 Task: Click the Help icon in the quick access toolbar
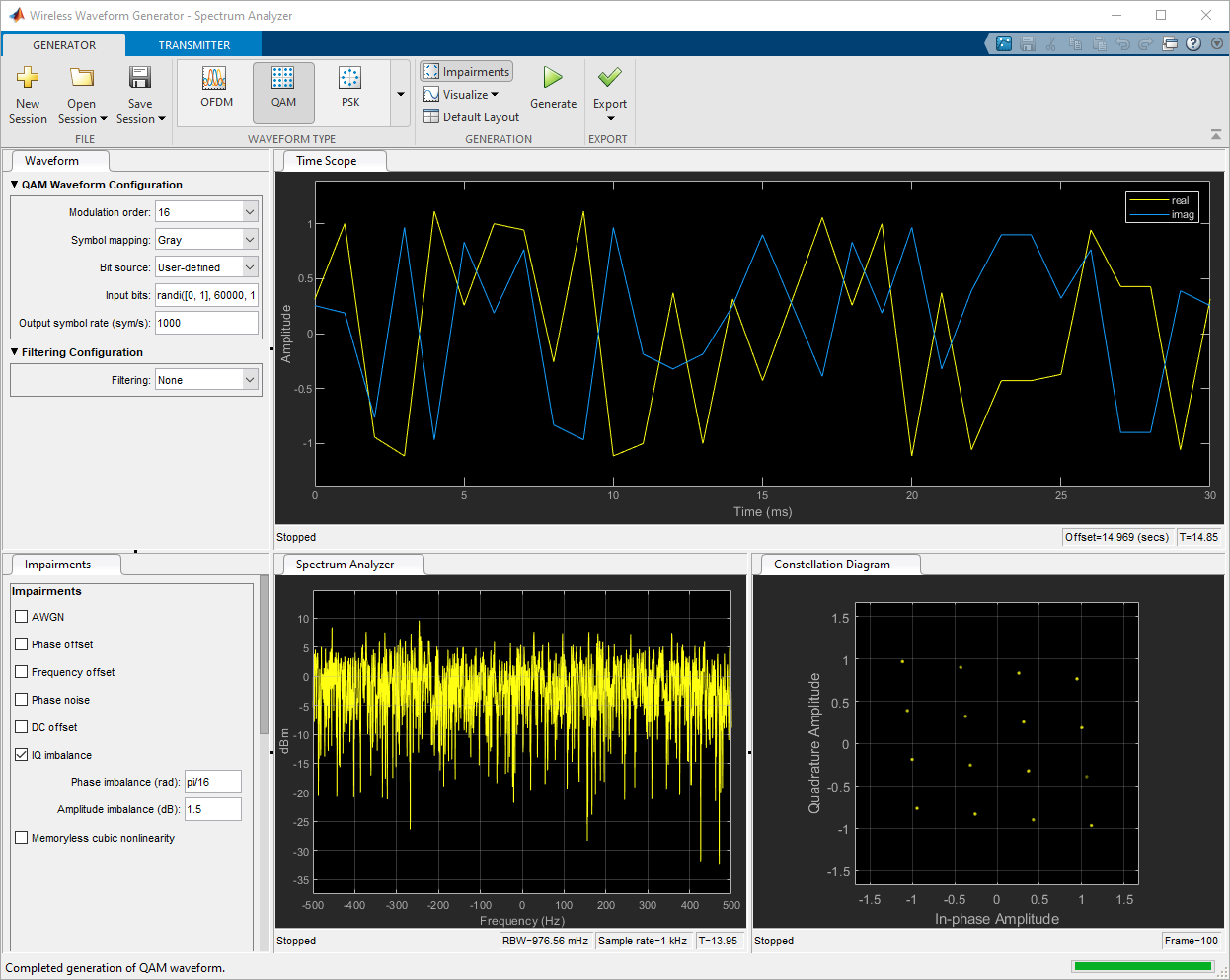[1192, 43]
